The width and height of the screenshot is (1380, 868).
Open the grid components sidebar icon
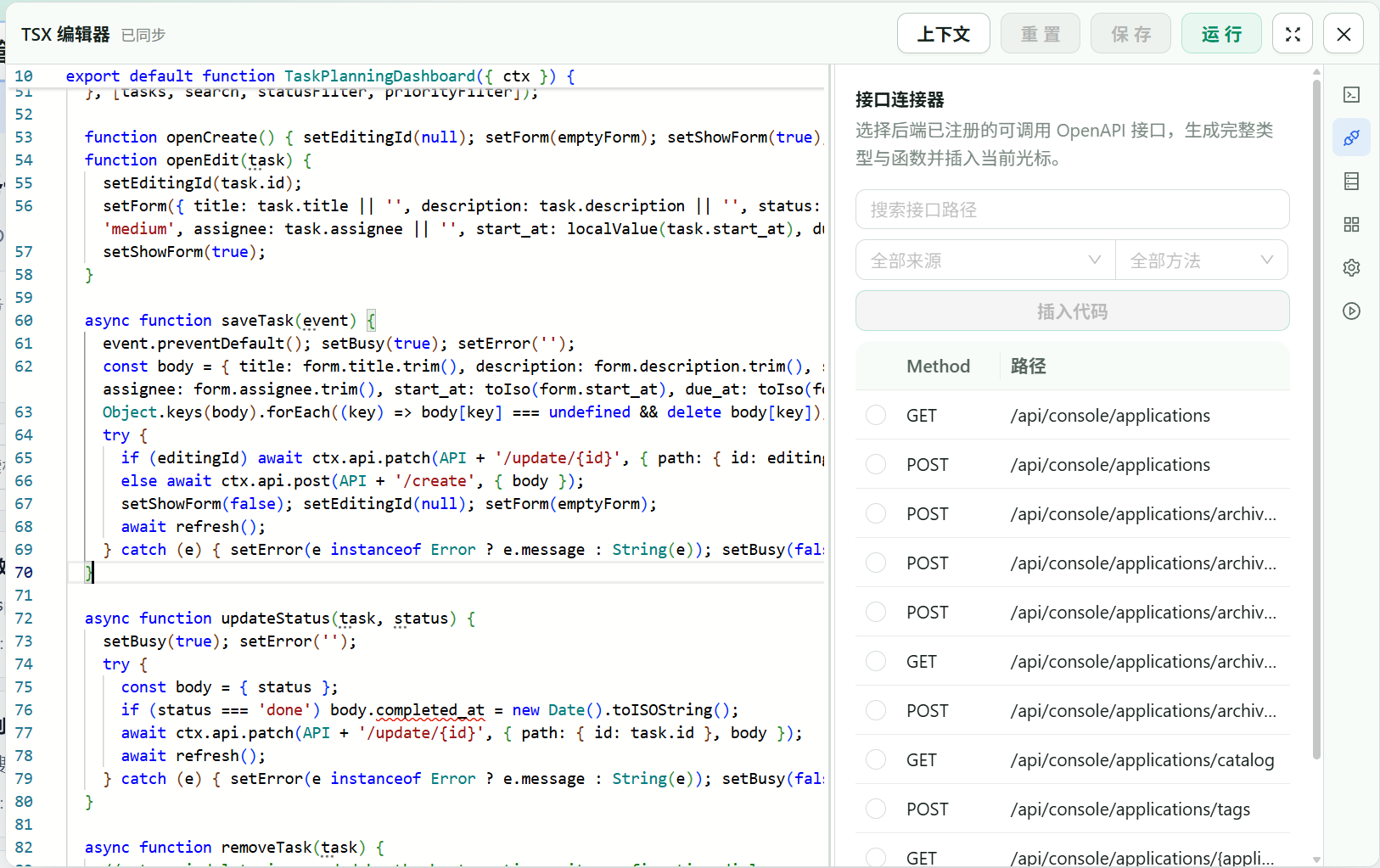pyautogui.click(x=1352, y=224)
